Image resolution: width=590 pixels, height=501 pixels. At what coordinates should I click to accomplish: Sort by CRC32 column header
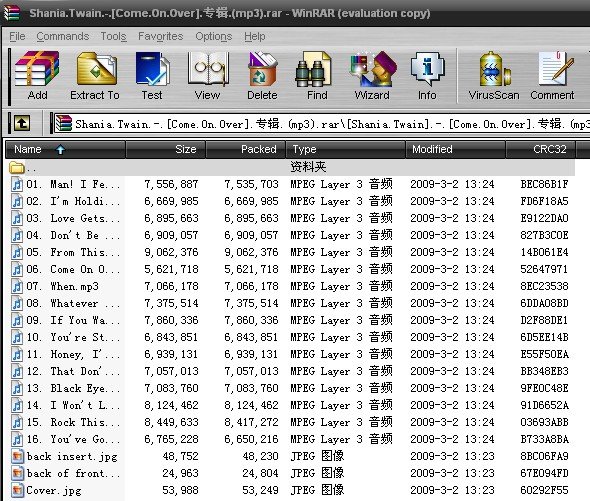point(541,149)
